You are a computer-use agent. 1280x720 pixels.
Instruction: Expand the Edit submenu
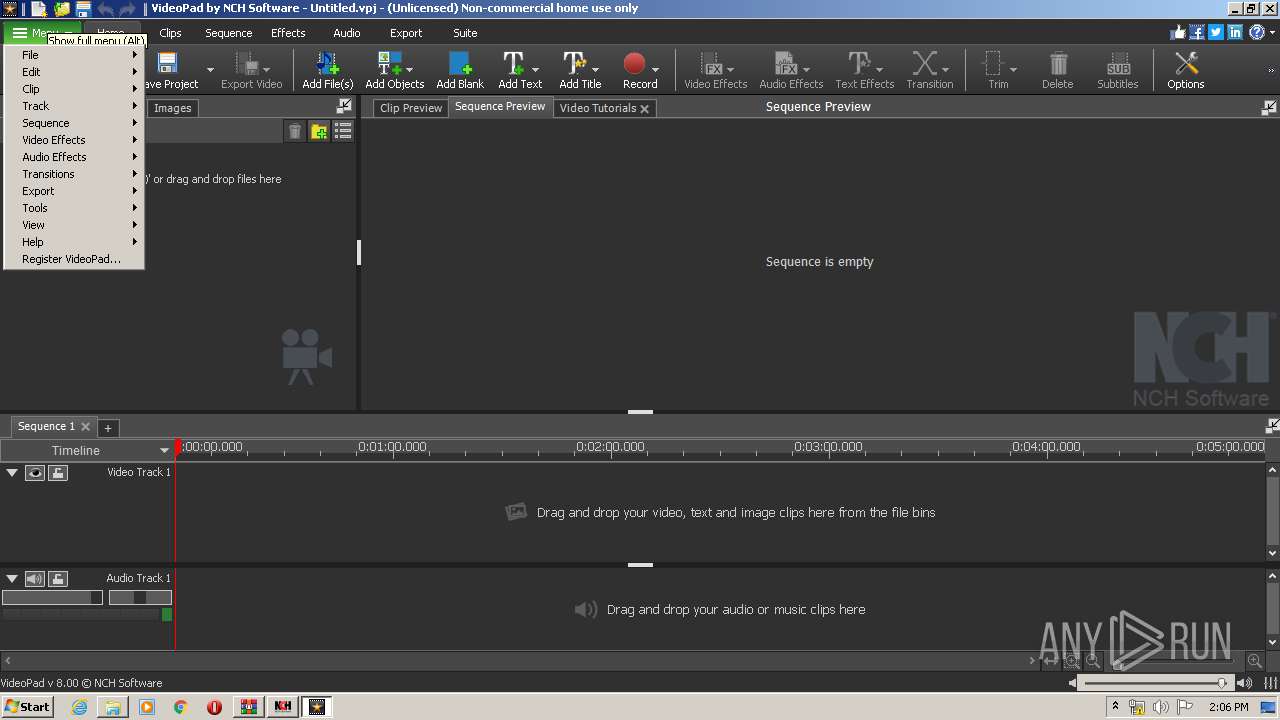coord(75,72)
